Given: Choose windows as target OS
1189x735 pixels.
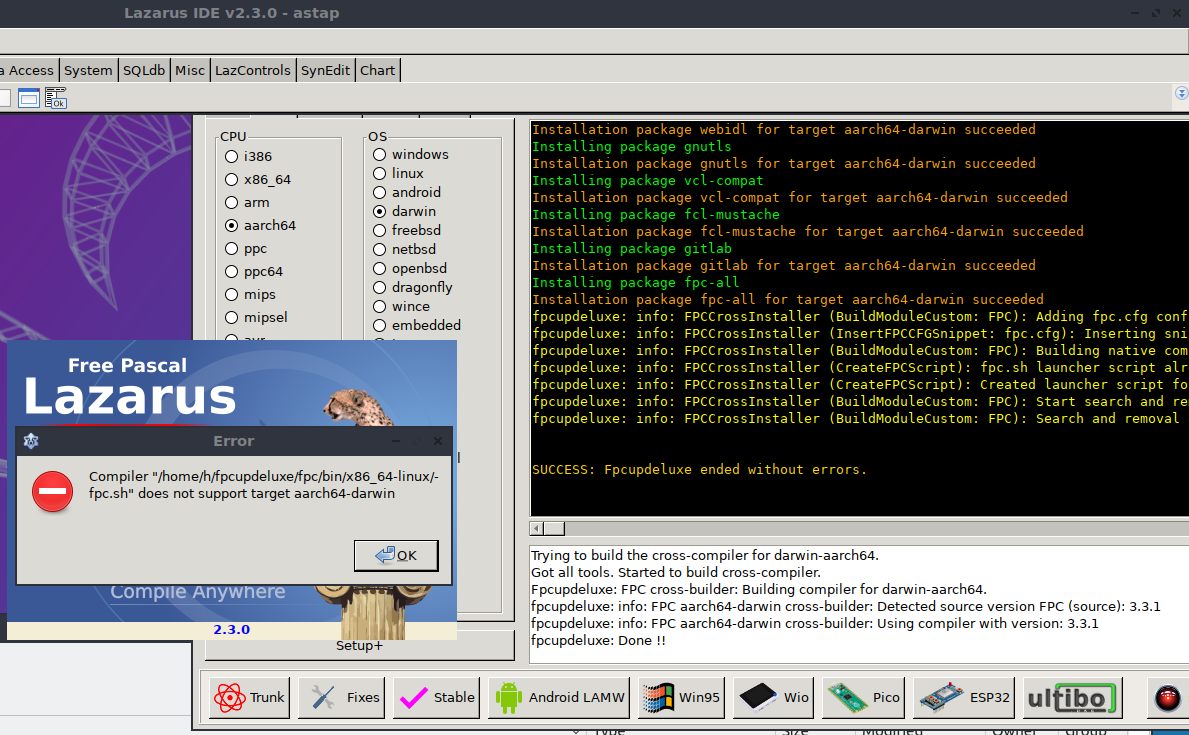Looking at the screenshot, I should click(379, 154).
